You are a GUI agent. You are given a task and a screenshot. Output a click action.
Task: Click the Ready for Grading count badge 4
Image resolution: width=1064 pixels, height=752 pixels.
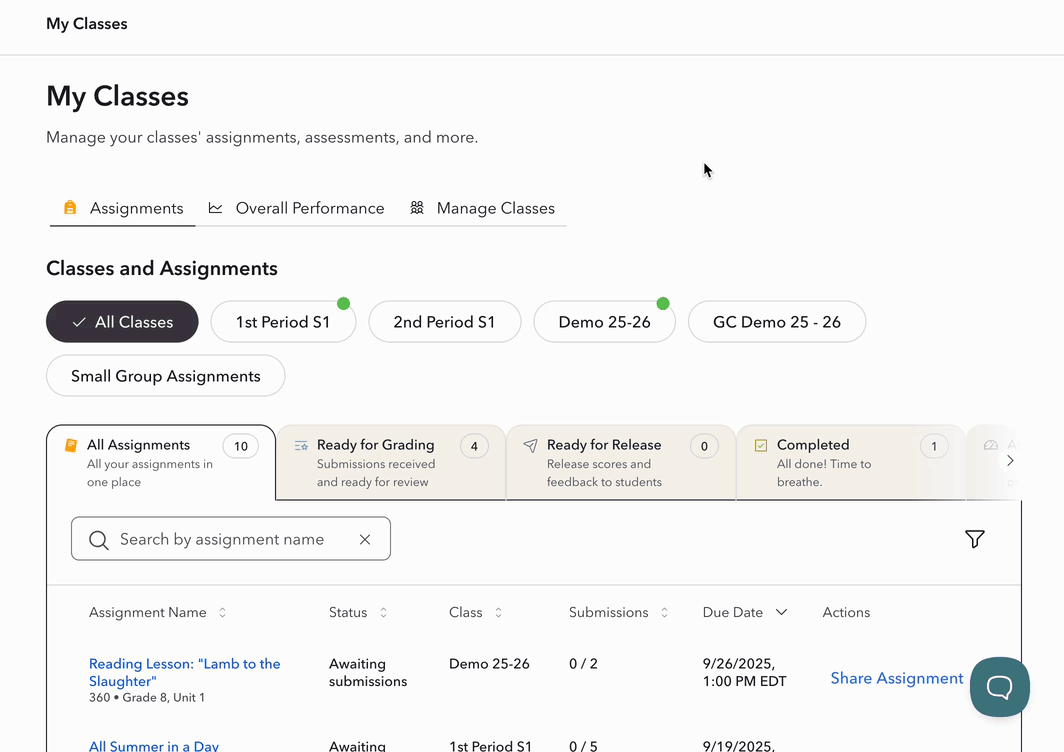tap(474, 446)
